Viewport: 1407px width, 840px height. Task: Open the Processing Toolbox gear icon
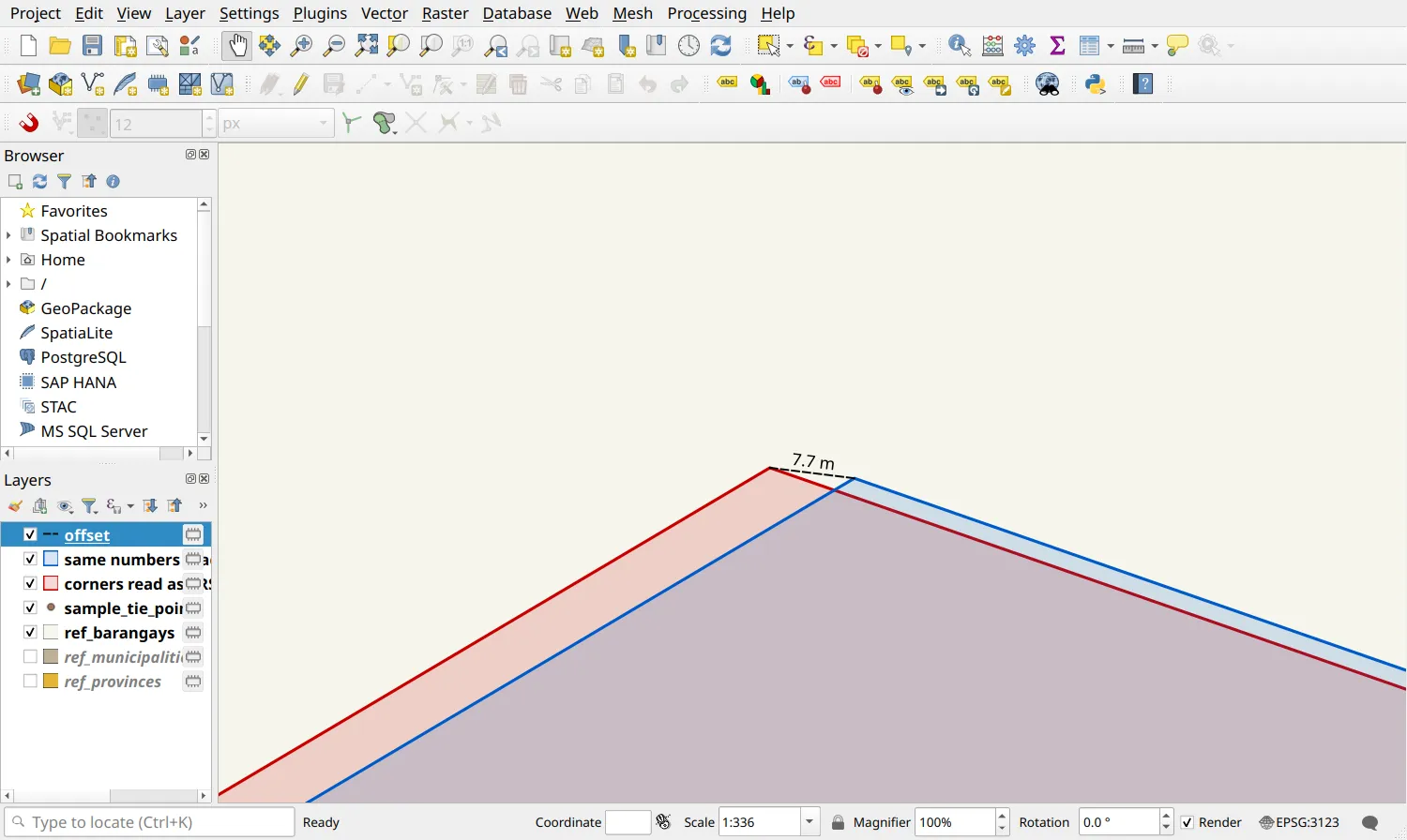tap(1025, 45)
